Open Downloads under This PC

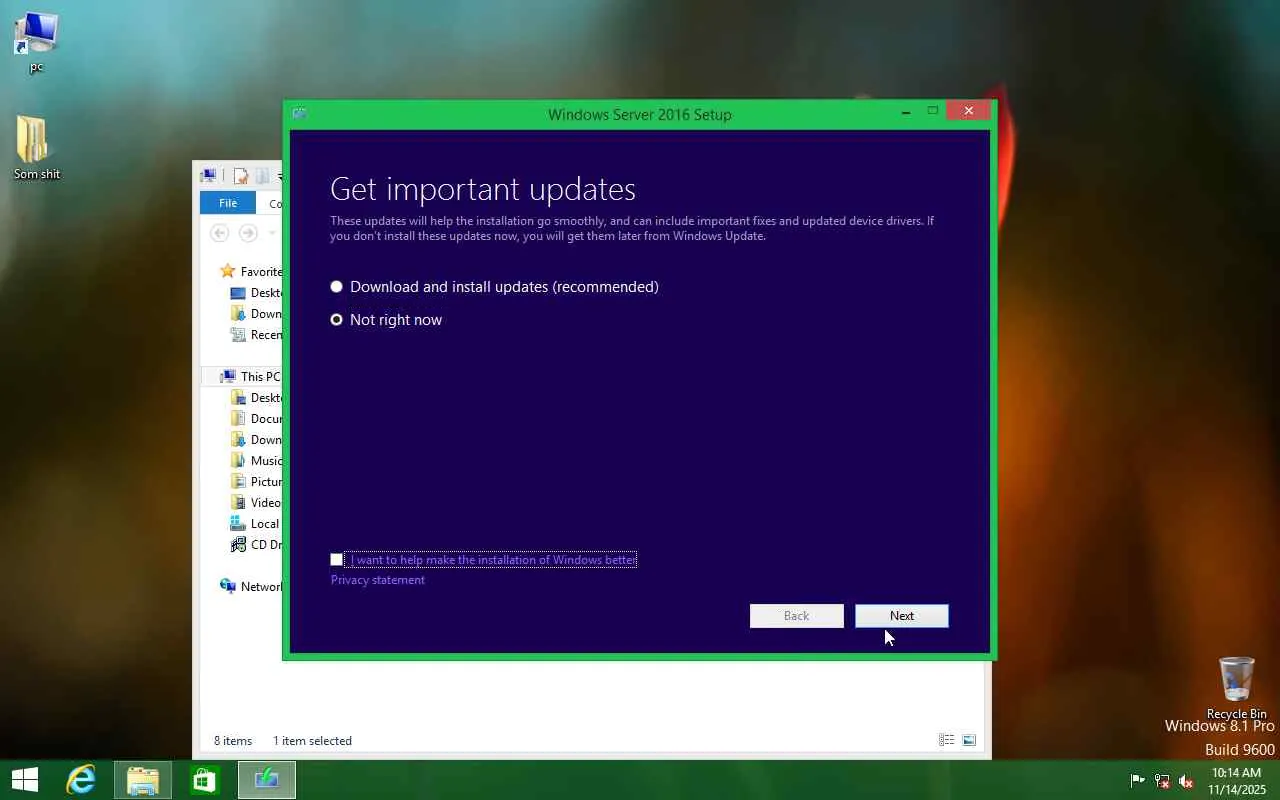[257, 440]
